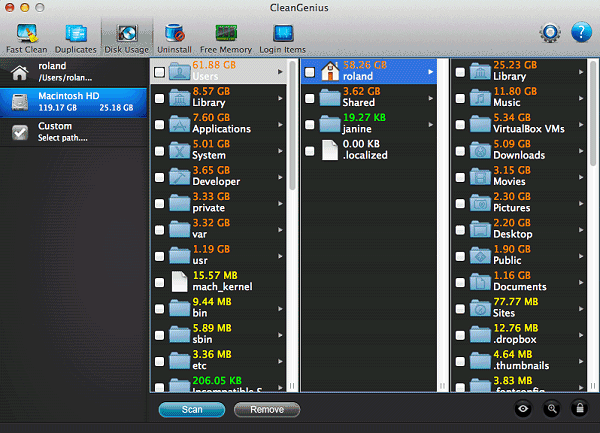Open the Duplicates finder
The image size is (600, 433).
click(x=75, y=37)
